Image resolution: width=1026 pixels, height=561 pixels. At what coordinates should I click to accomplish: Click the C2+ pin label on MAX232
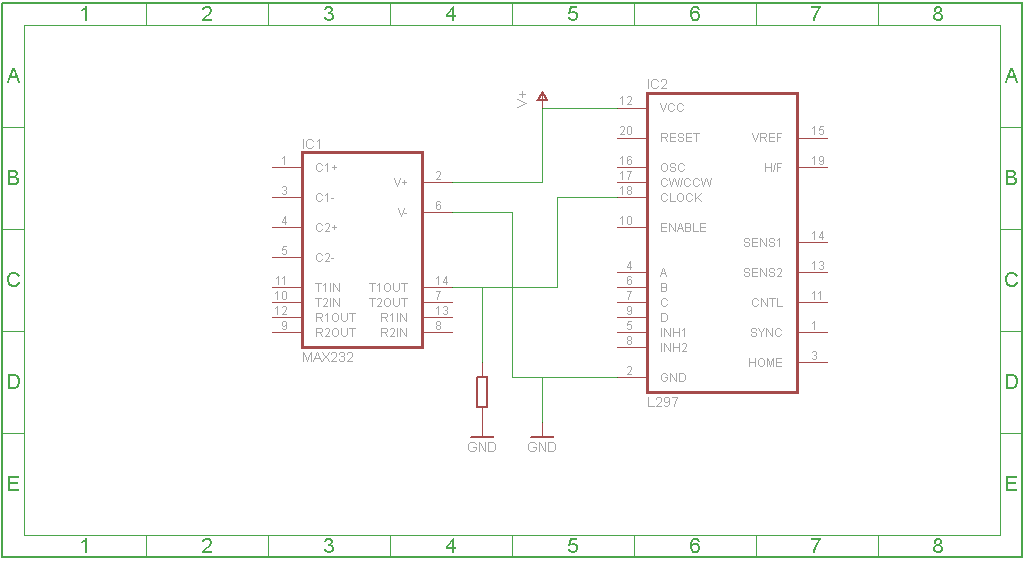click(327, 228)
